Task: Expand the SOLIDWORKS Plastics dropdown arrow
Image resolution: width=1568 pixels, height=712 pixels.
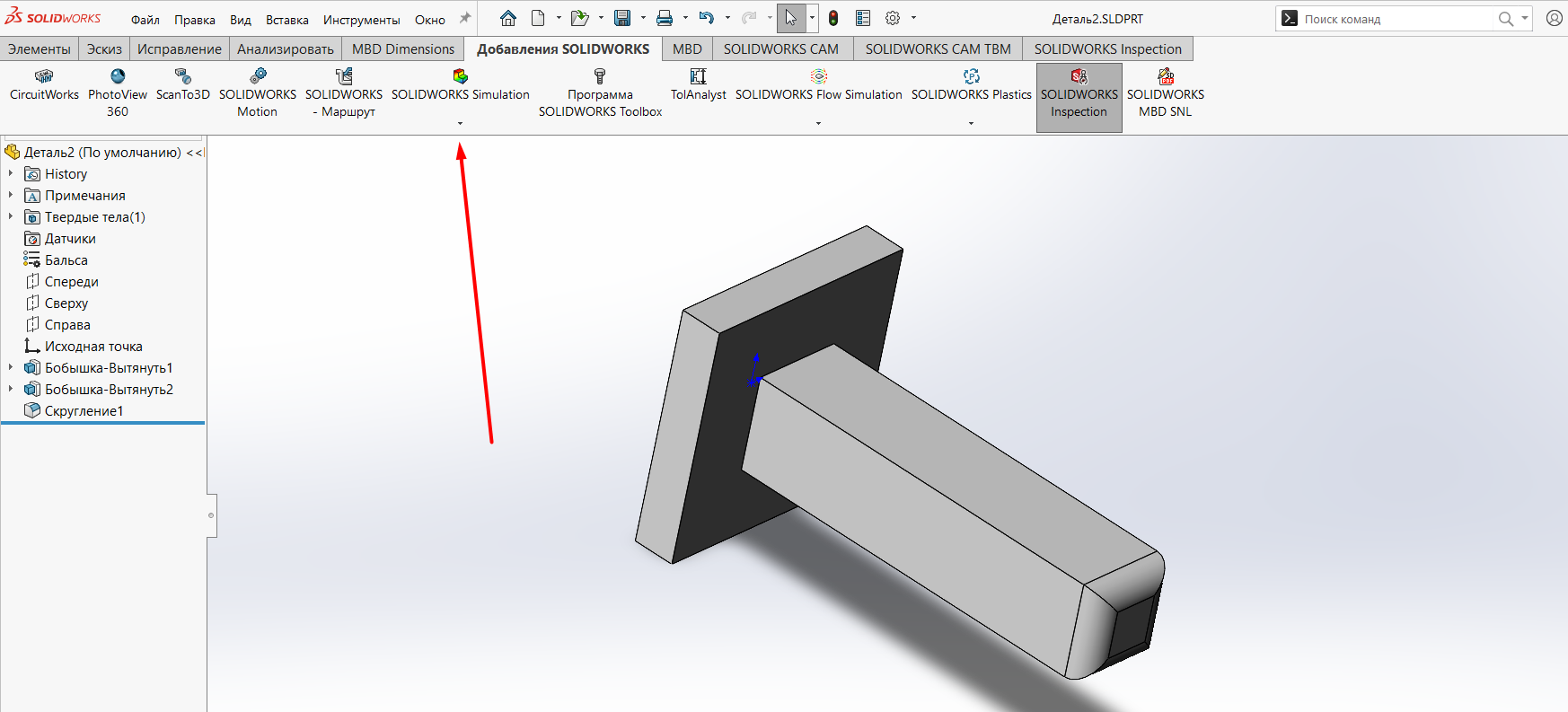Action: click(x=971, y=124)
